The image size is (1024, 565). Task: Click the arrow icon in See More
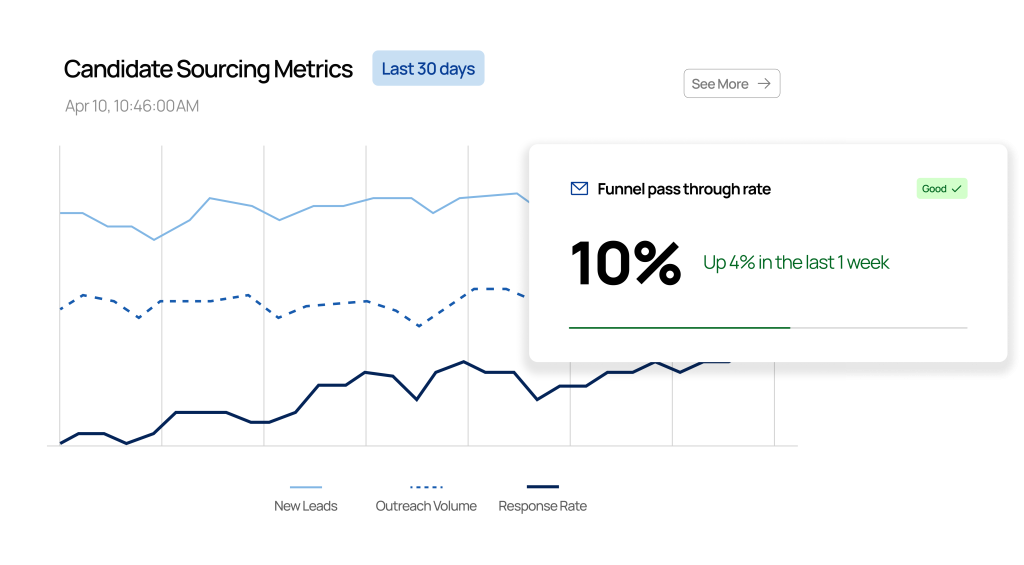click(764, 84)
